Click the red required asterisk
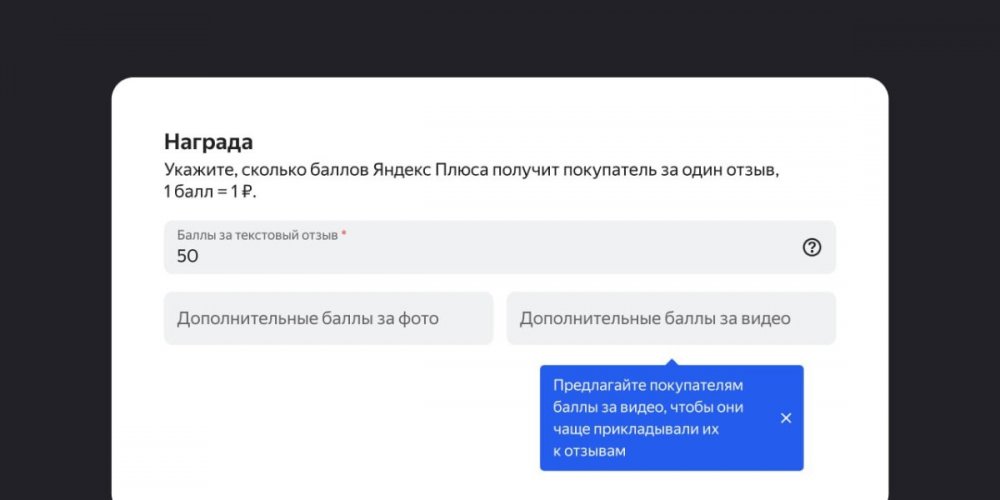1000x500 pixels. click(344, 234)
